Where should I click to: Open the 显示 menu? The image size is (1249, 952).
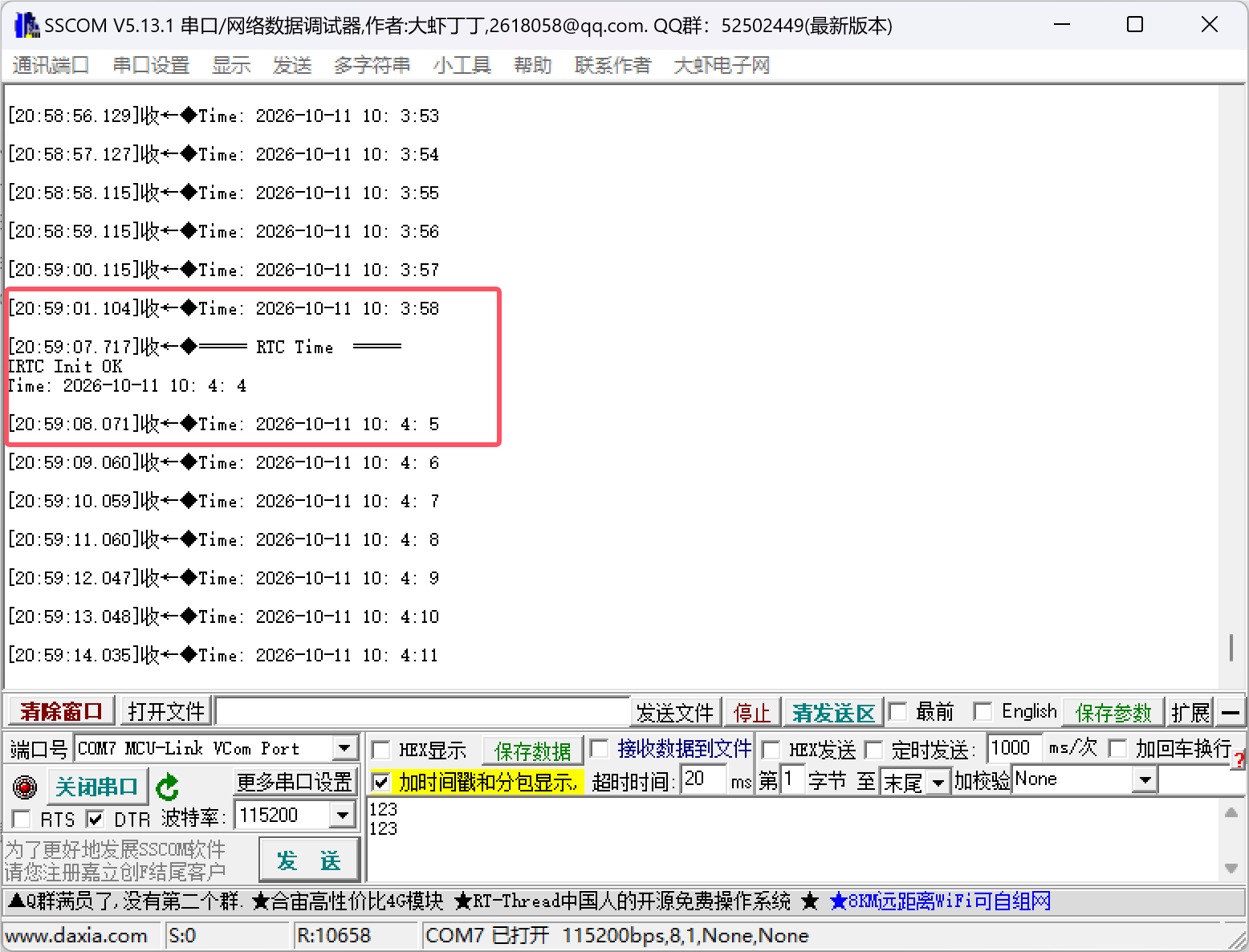[x=231, y=65]
